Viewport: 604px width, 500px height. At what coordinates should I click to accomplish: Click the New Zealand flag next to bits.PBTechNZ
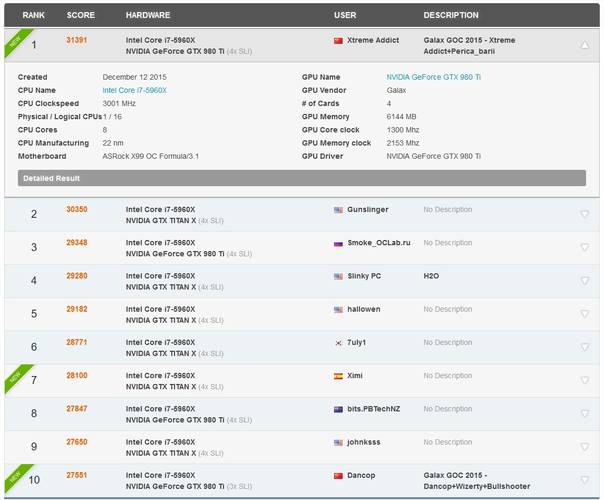pyautogui.click(x=338, y=409)
